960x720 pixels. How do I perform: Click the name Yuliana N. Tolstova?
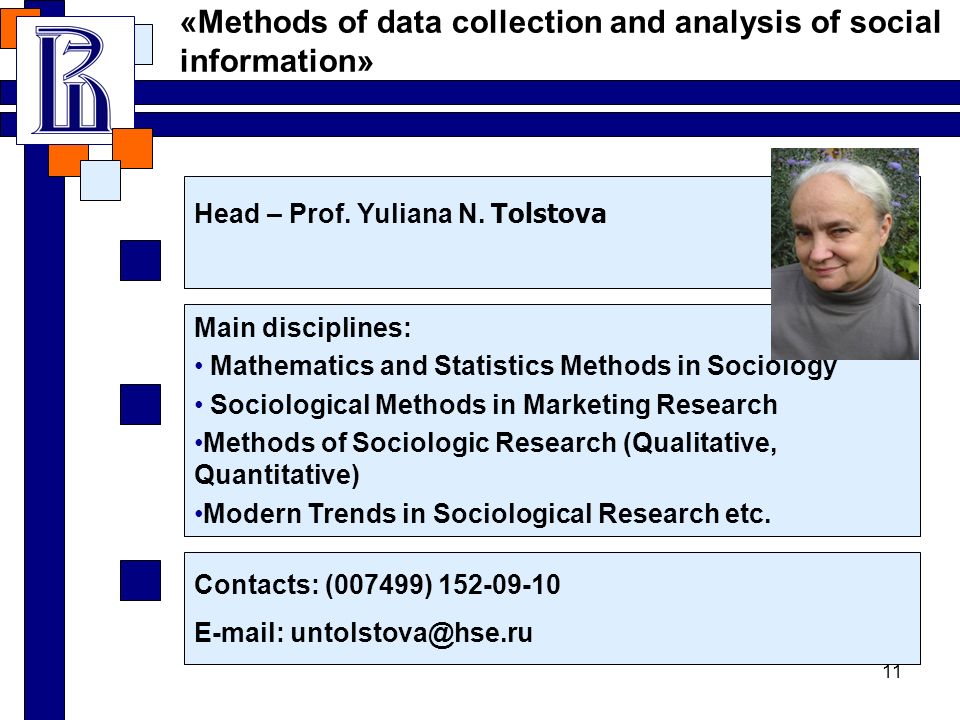(x=482, y=214)
